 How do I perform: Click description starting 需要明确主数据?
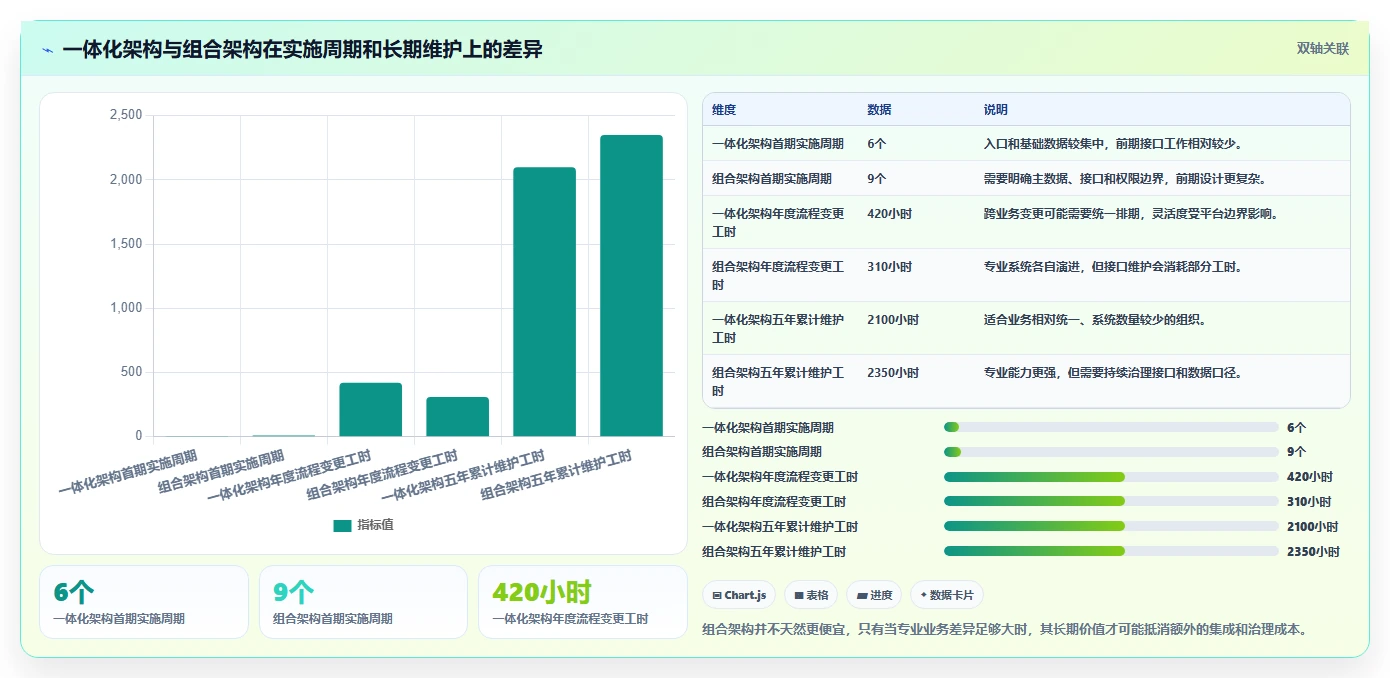(1128, 179)
